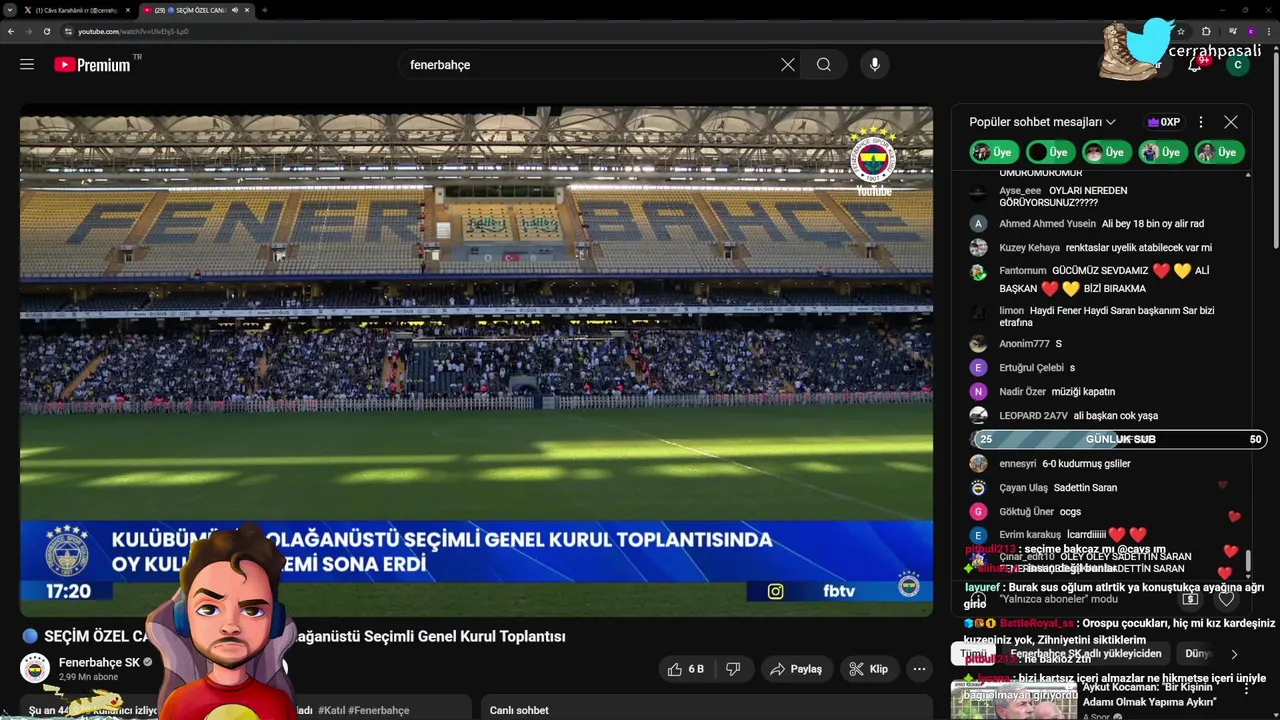Go back in browser
Image resolution: width=1280 pixels, height=720 pixels.
[x=11, y=31]
